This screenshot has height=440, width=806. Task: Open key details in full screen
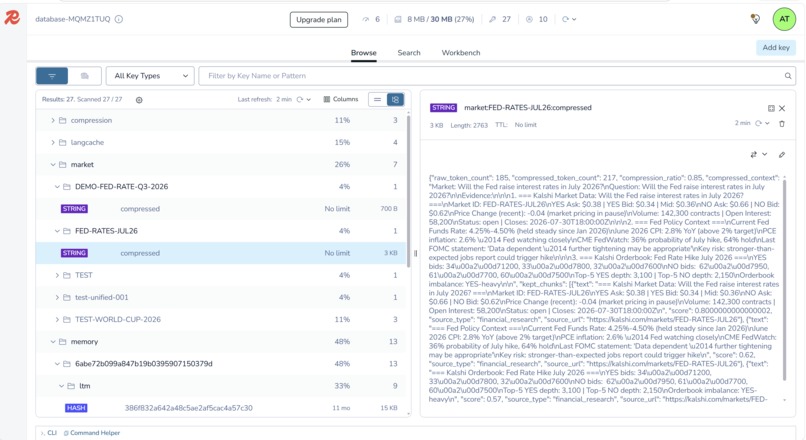tap(771, 108)
